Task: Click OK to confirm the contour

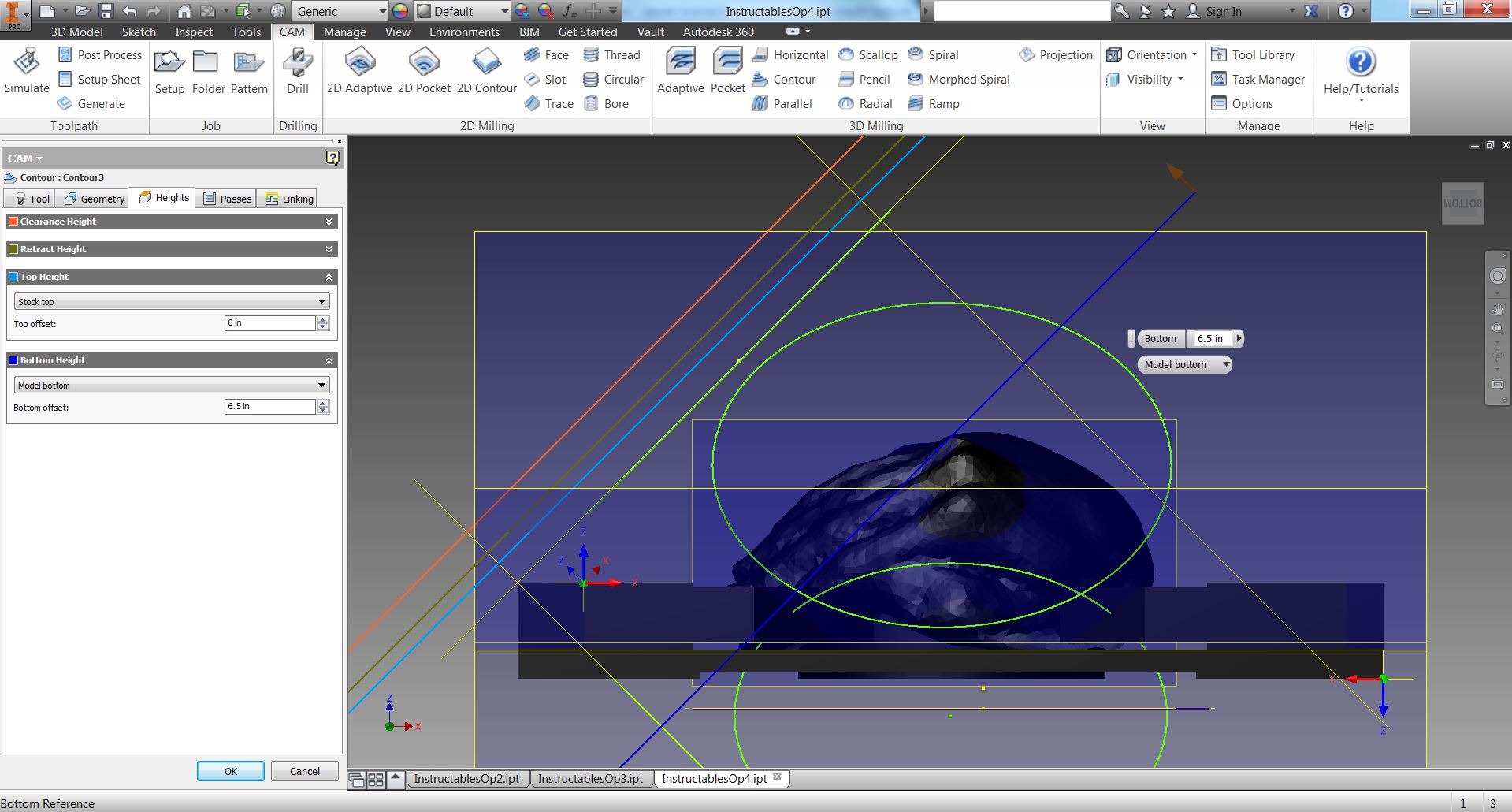Action: coord(231,772)
